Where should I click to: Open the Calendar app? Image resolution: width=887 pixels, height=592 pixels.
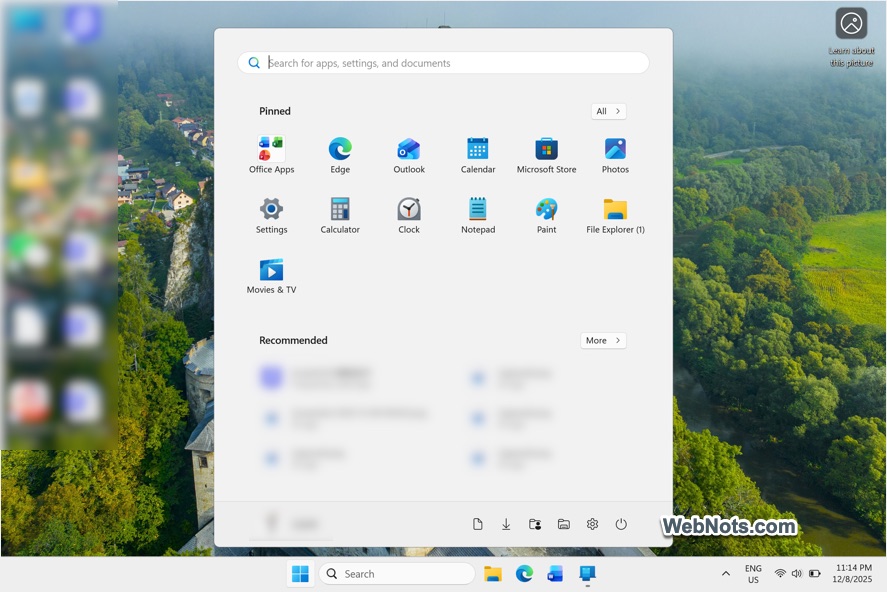pos(478,155)
